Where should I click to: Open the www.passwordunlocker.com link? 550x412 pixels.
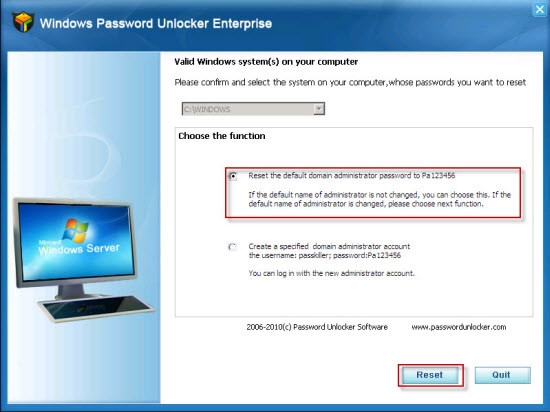[x=459, y=327]
